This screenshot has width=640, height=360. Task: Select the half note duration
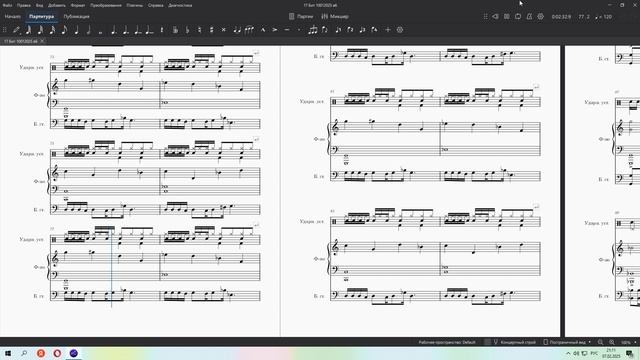[x=88, y=30]
